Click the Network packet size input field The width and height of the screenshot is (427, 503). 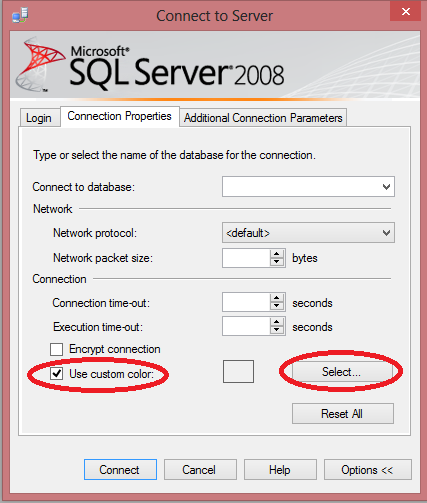click(246, 258)
